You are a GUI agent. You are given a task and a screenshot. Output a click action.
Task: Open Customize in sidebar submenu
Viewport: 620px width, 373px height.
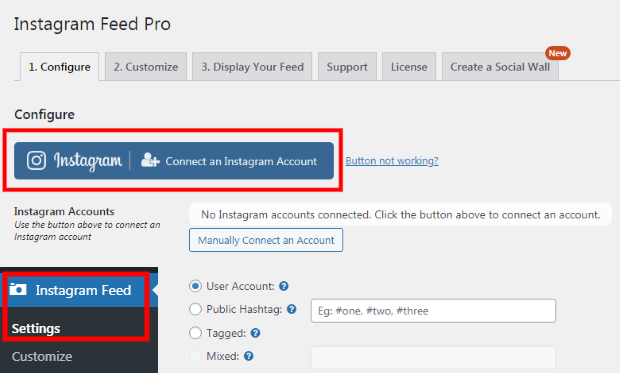42,356
